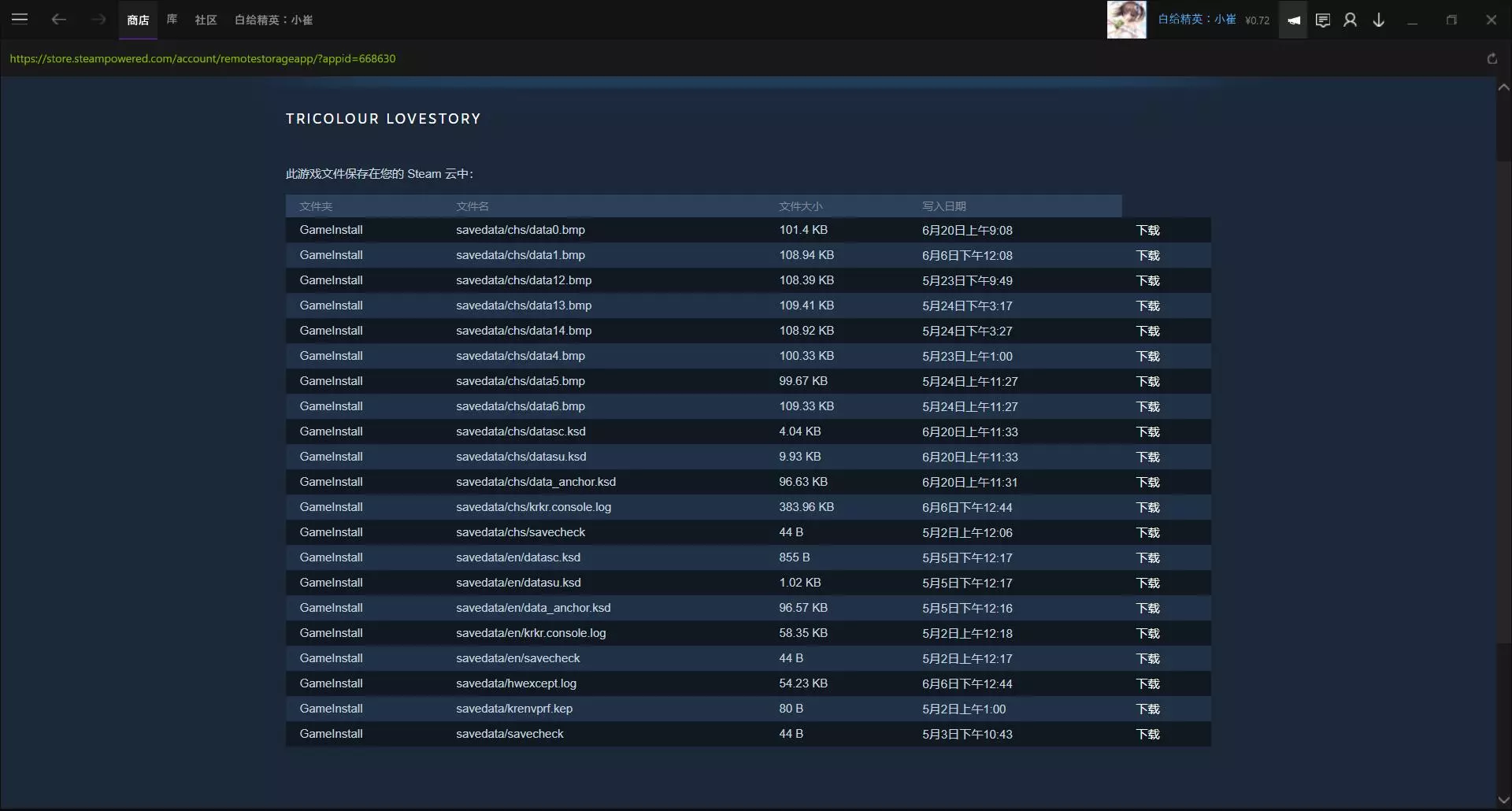Click the wallet balance ¥0.72
Viewport: 1512px width, 811px height.
click(1258, 20)
